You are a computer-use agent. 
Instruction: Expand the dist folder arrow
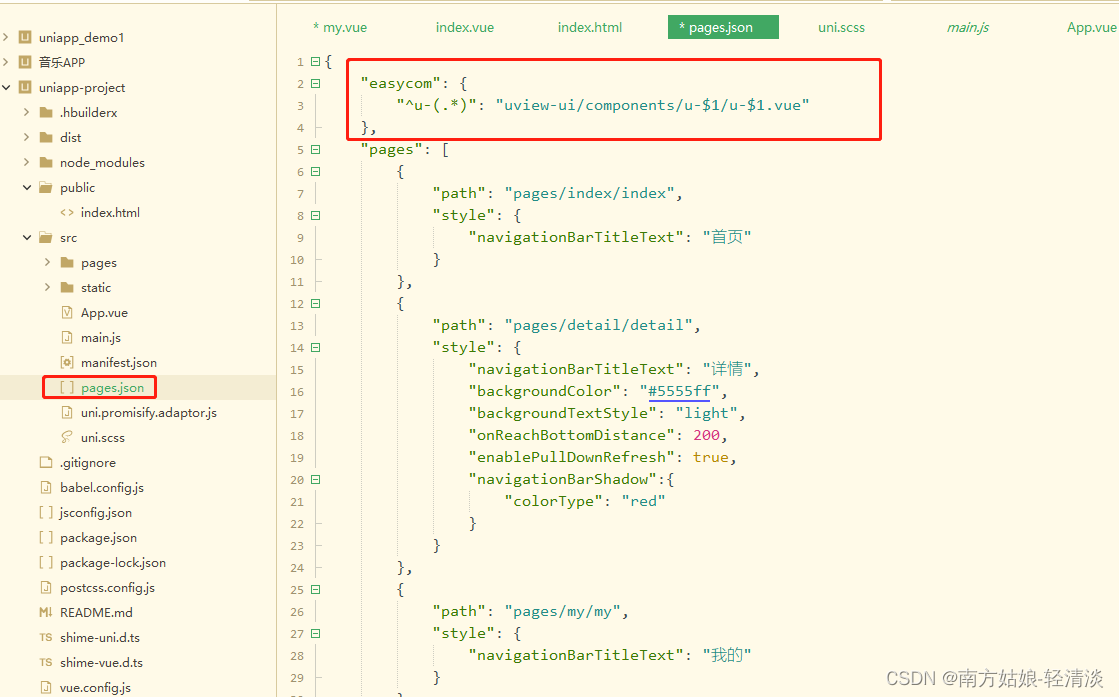26,137
